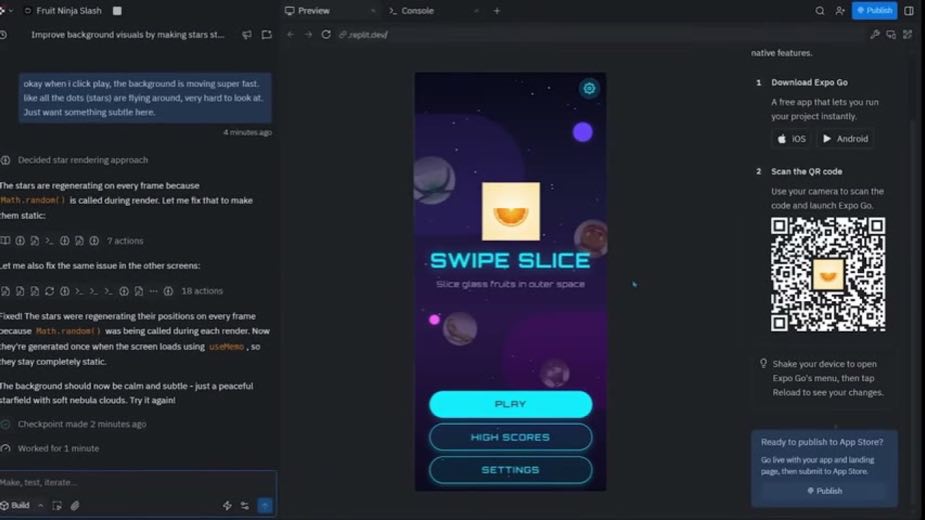Open SETTINGS button in the game

point(510,470)
